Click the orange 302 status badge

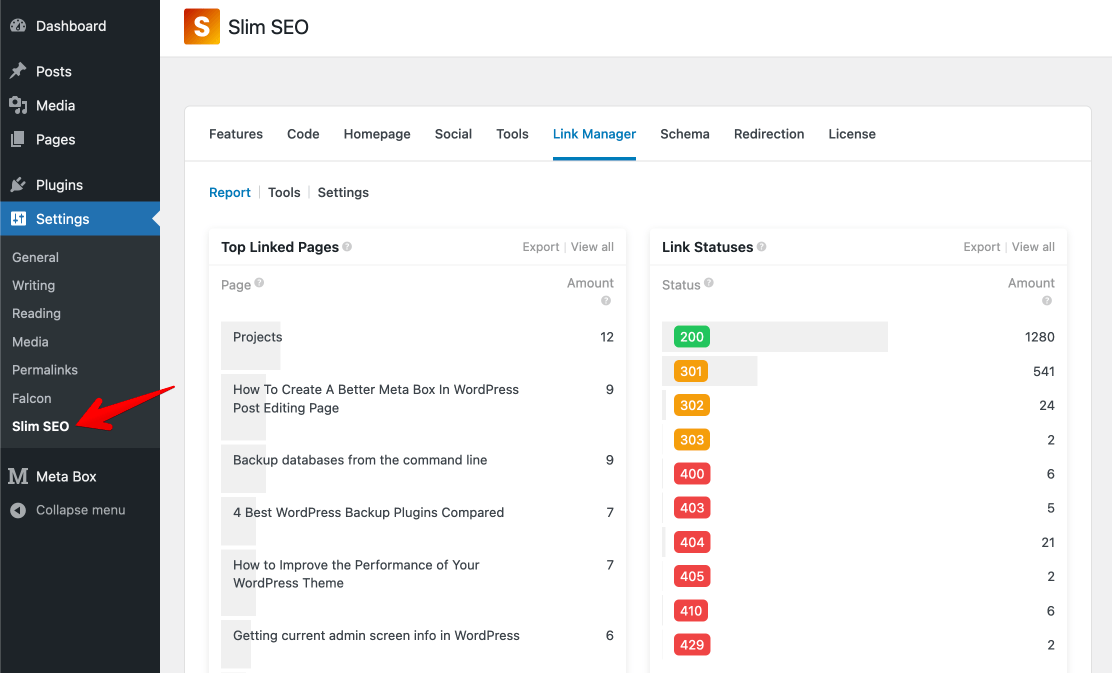(691, 405)
